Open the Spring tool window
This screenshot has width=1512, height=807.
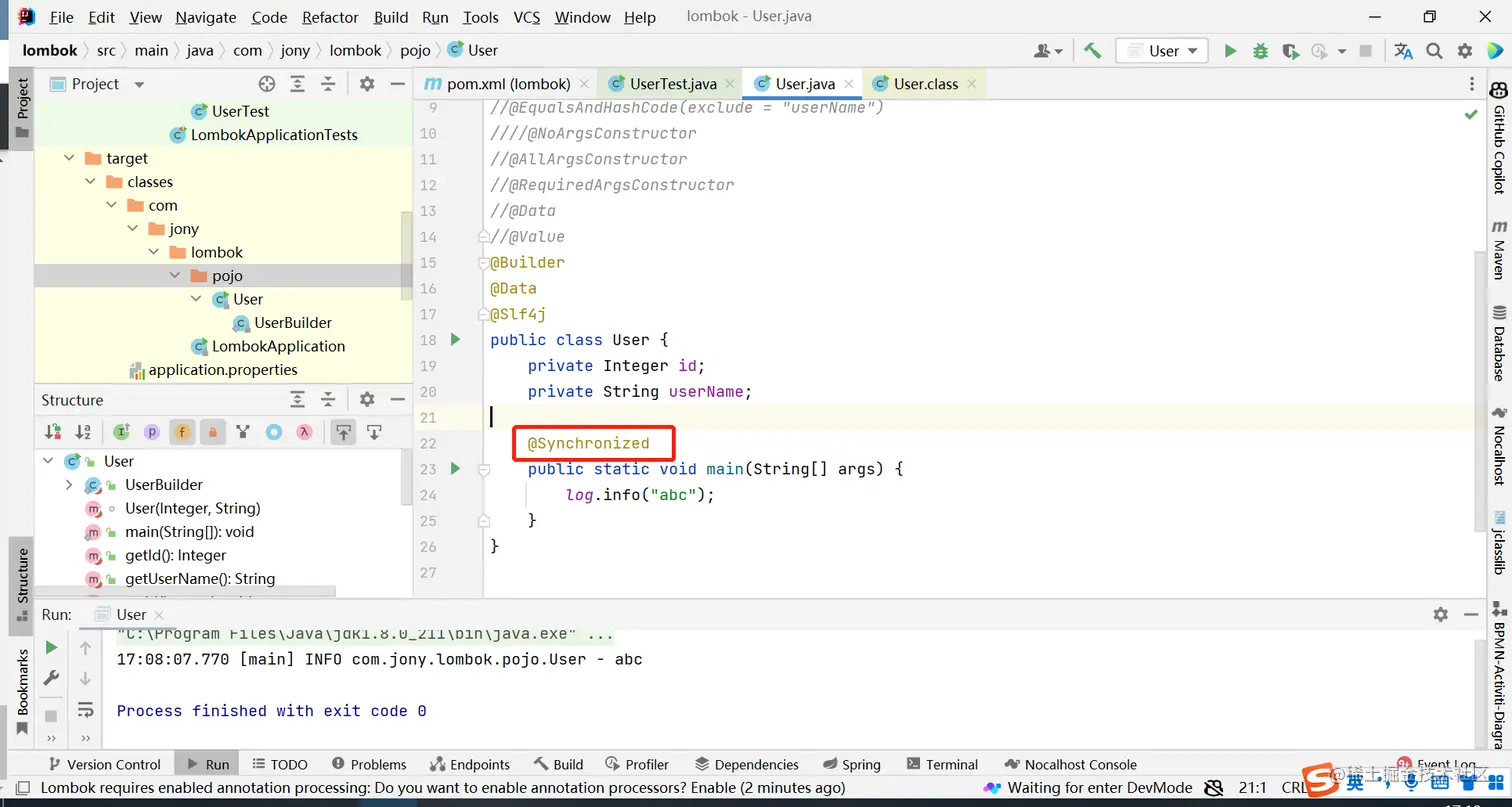(x=851, y=765)
